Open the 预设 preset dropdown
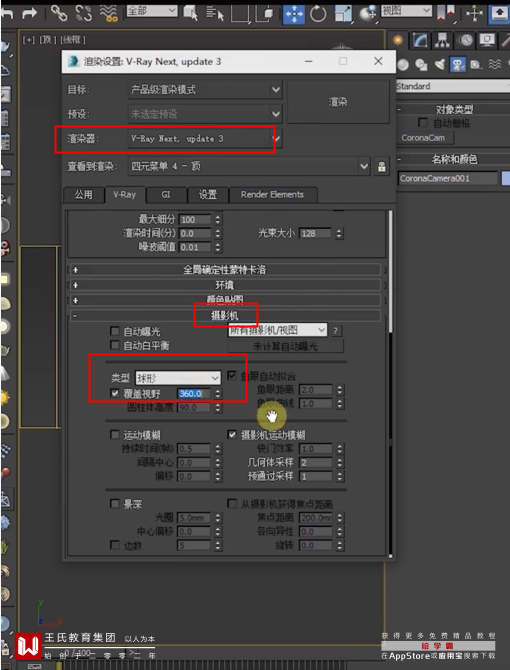The image size is (510, 670). tap(205, 114)
